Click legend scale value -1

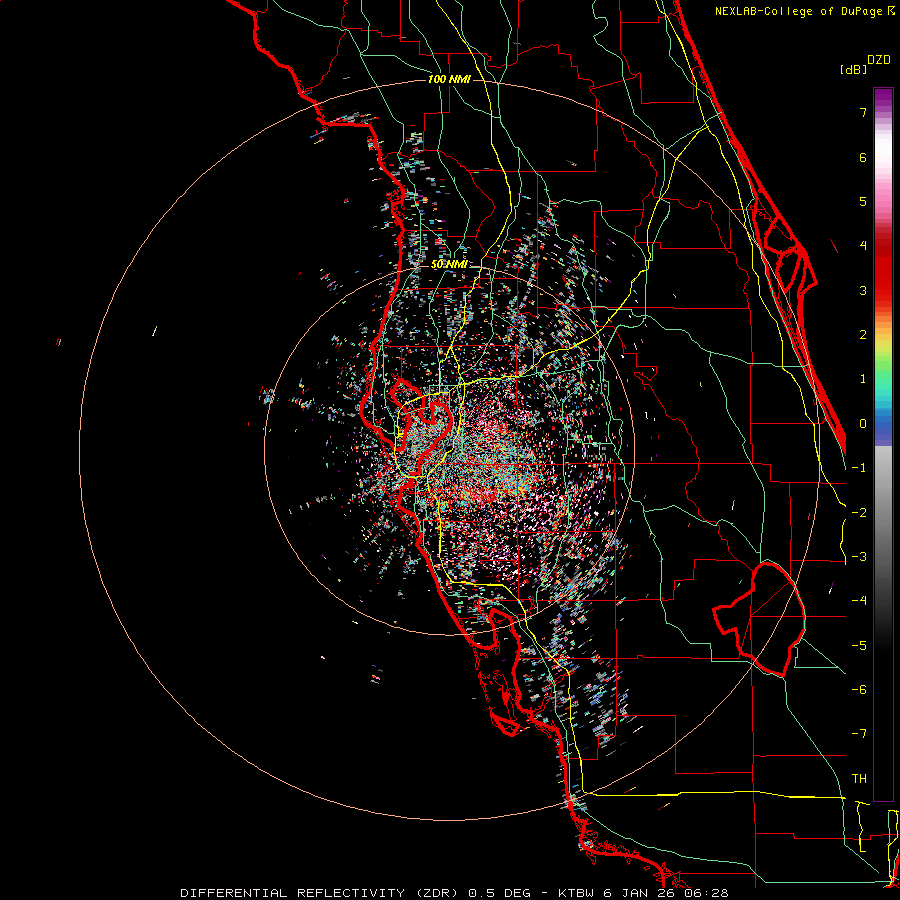(859, 468)
